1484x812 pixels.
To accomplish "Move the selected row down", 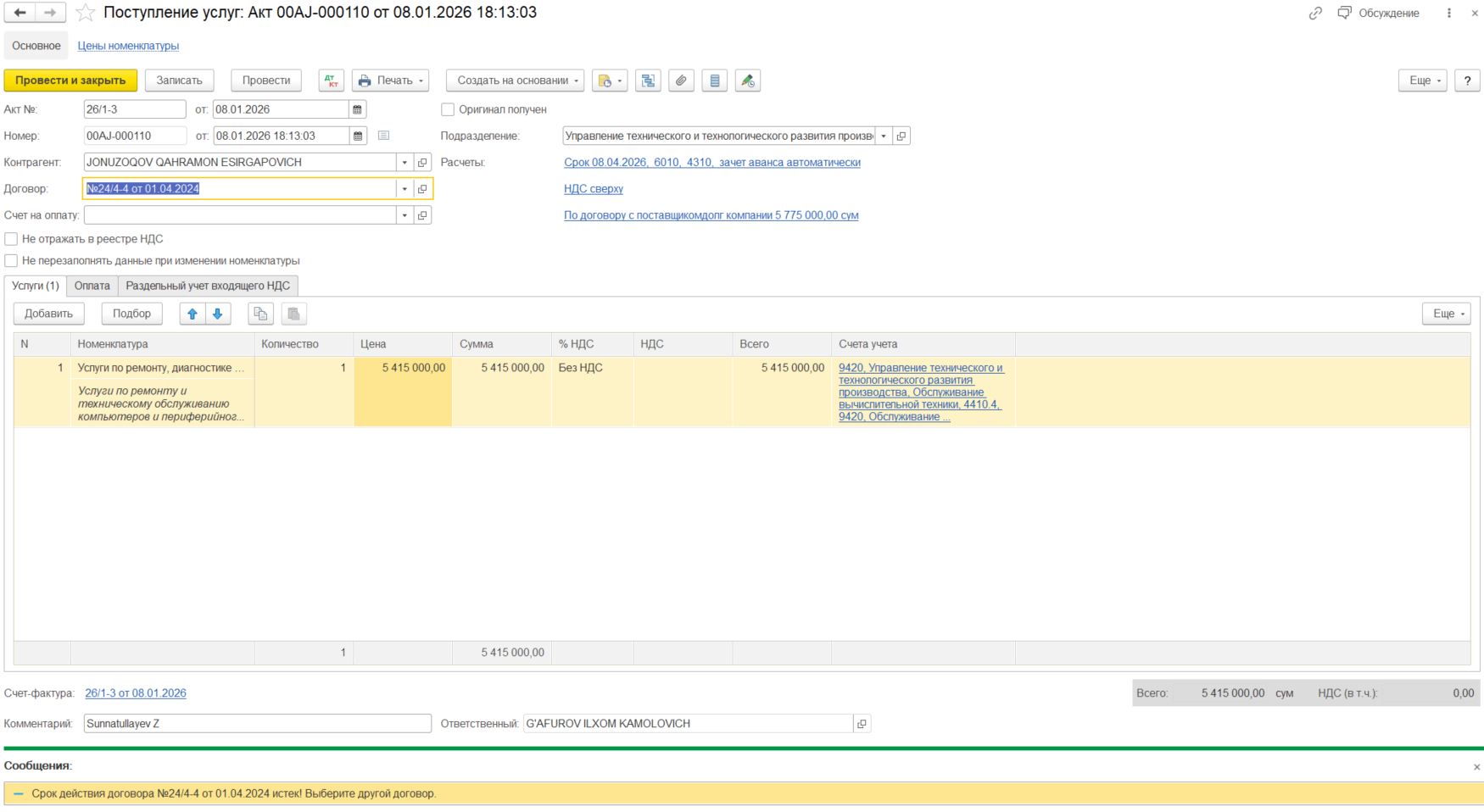I will pos(218,314).
